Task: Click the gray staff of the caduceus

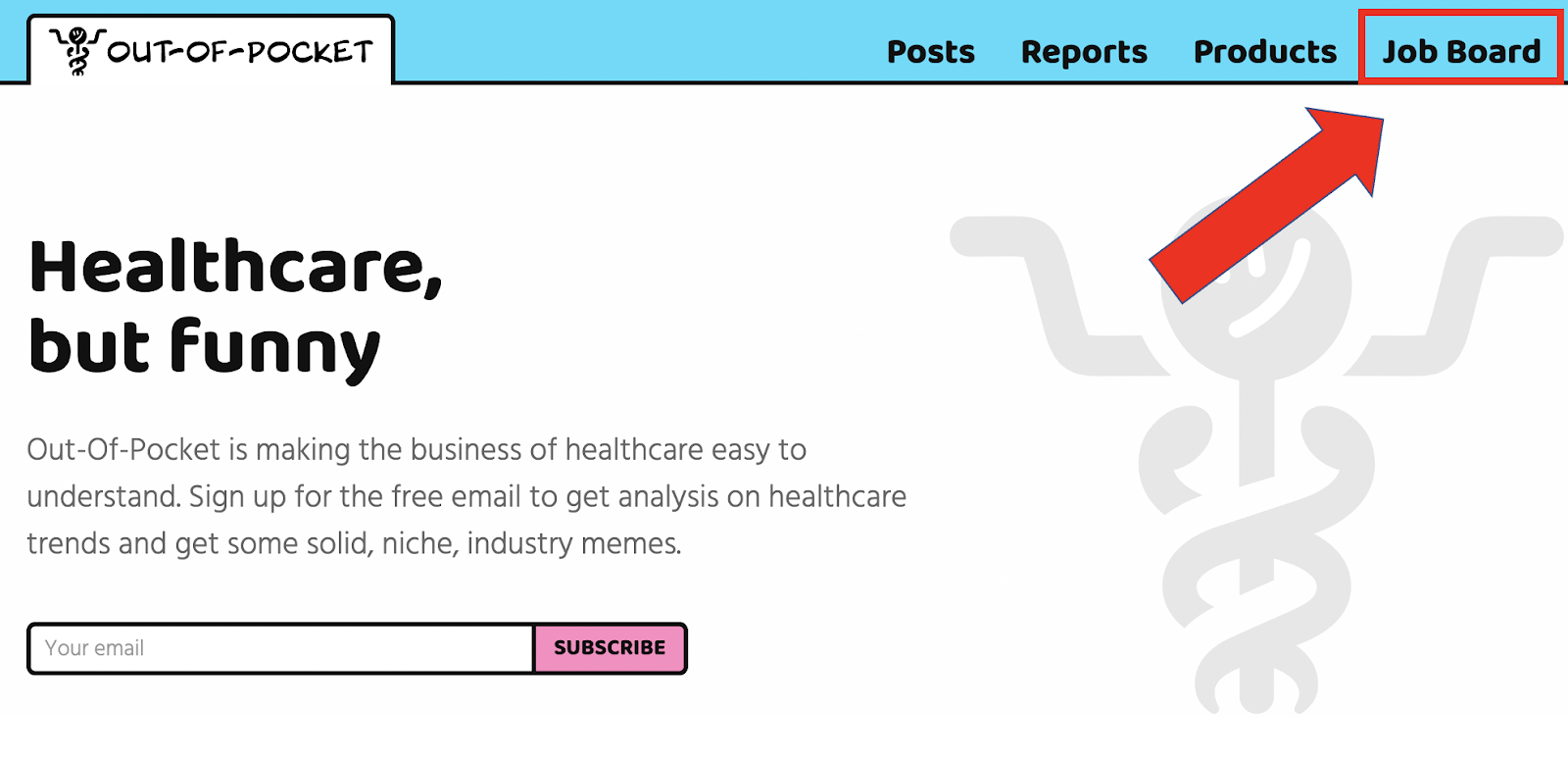Action: (x=1257, y=431)
